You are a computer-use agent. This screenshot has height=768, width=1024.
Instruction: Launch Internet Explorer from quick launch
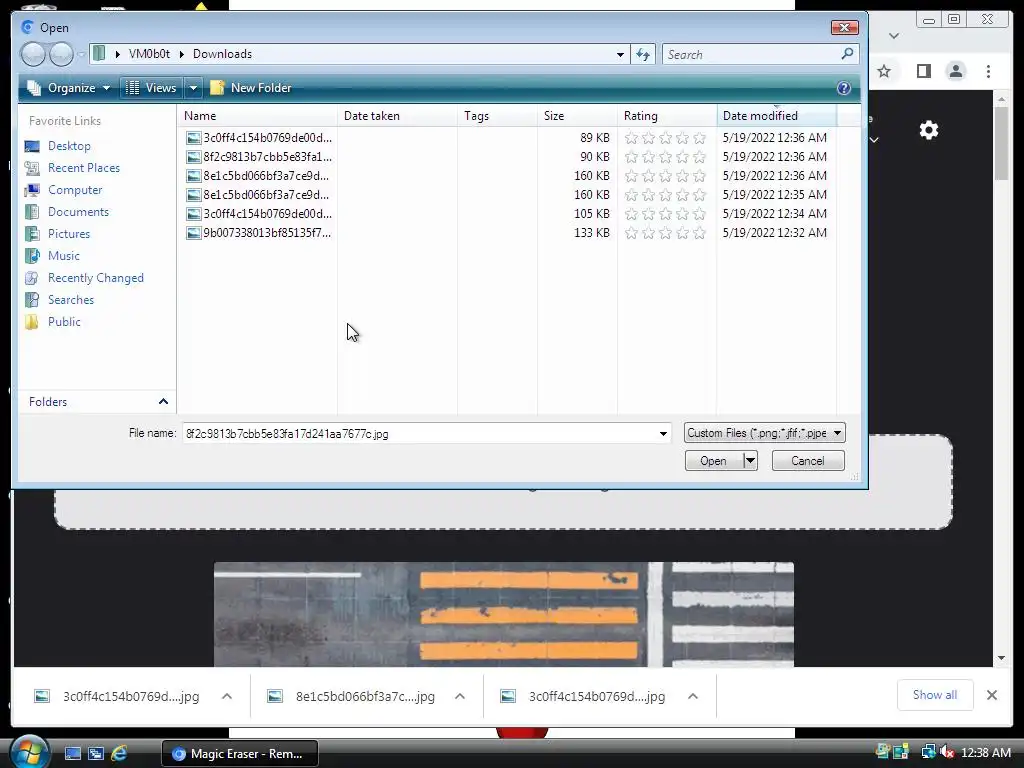coord(119,754)
